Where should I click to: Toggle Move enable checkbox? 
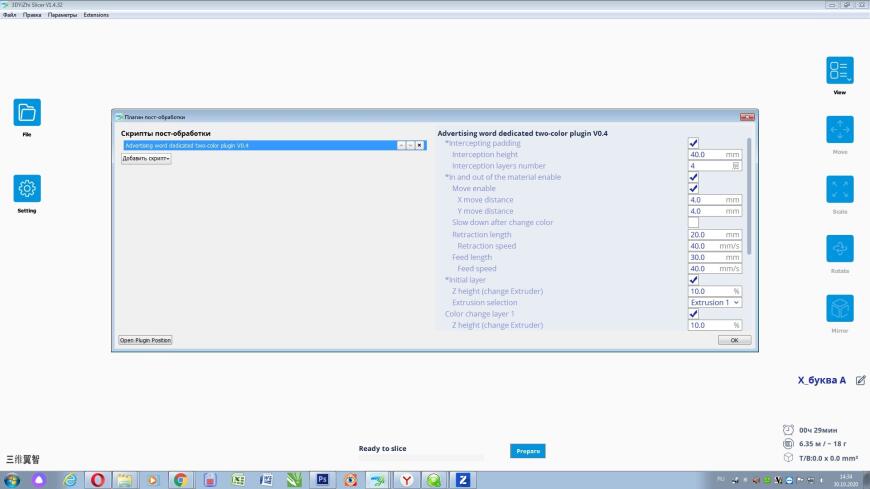pyautogui.click(x=693, y=189)
